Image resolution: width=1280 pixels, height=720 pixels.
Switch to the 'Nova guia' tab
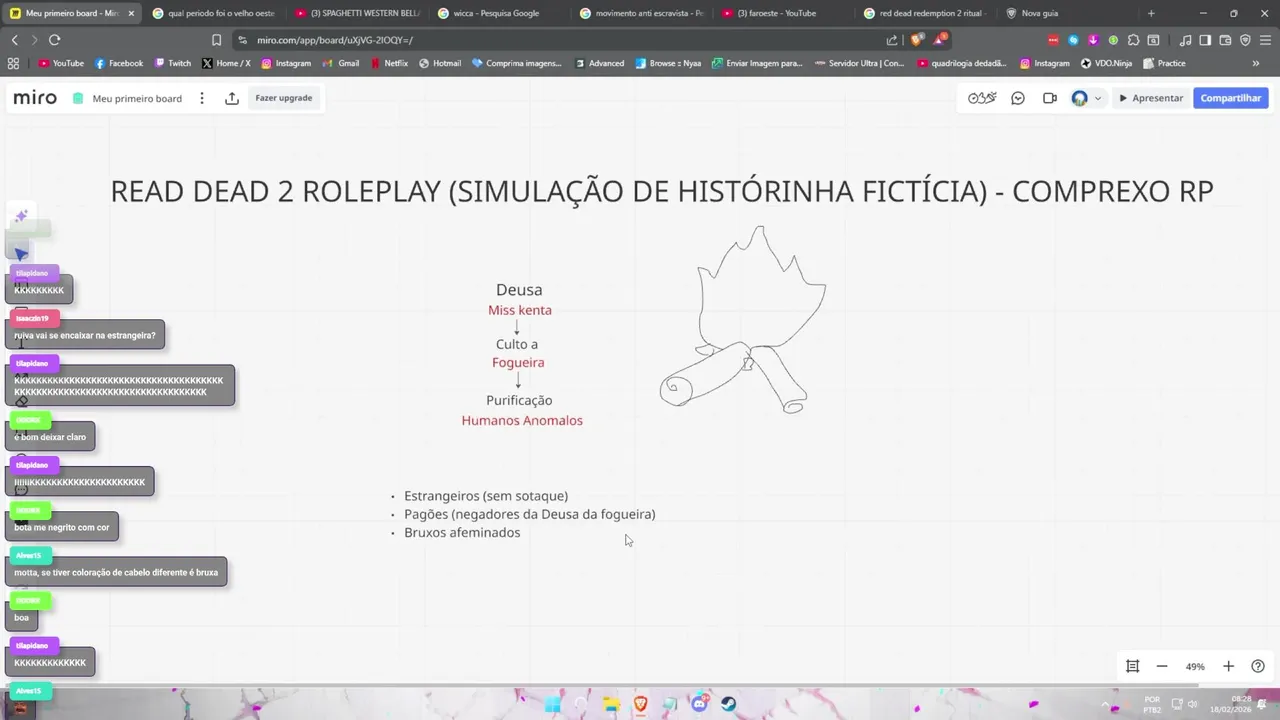coord(1068,13)
